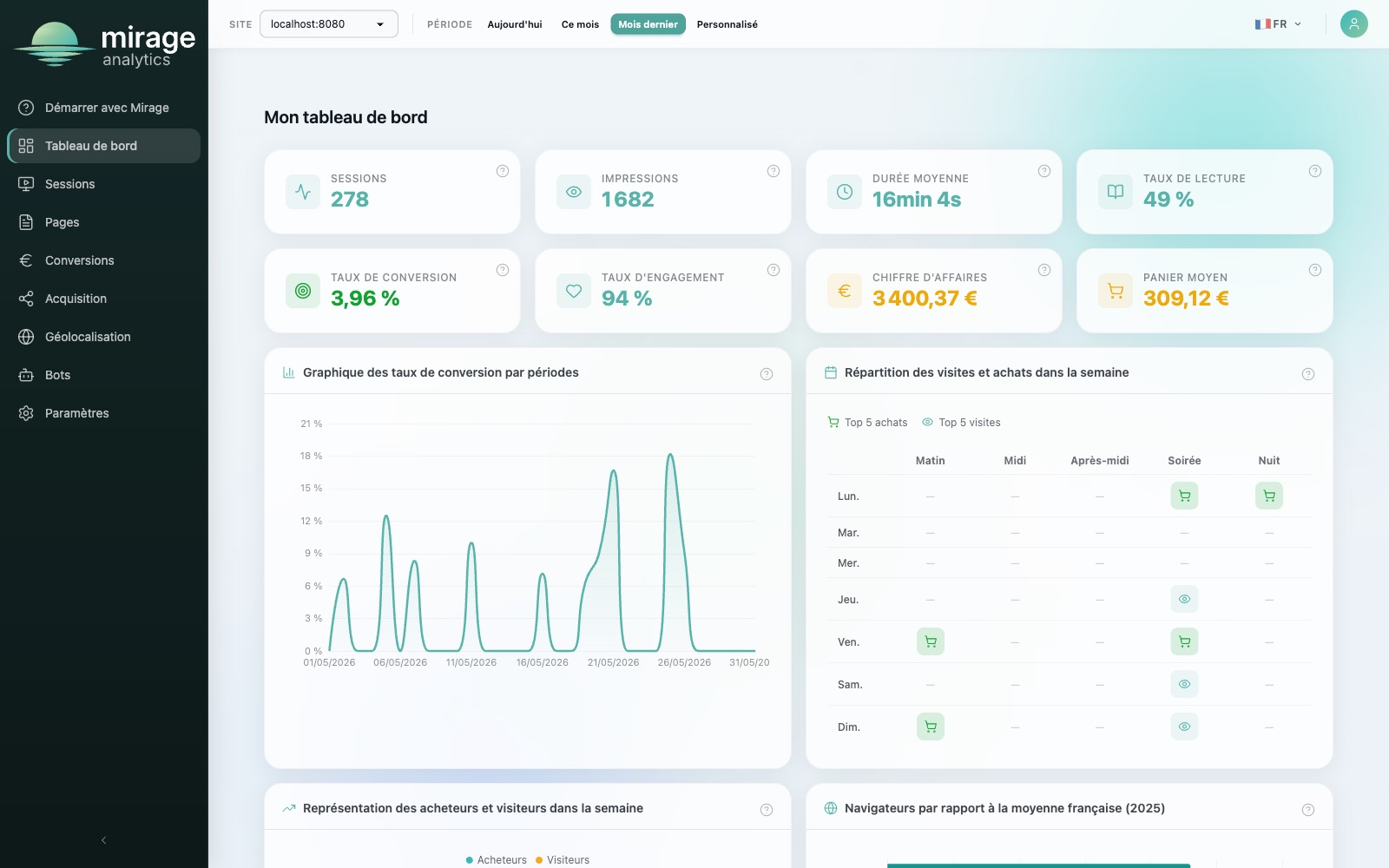
Task: Click the Impressions eye icon
Action: pos(574,192)
